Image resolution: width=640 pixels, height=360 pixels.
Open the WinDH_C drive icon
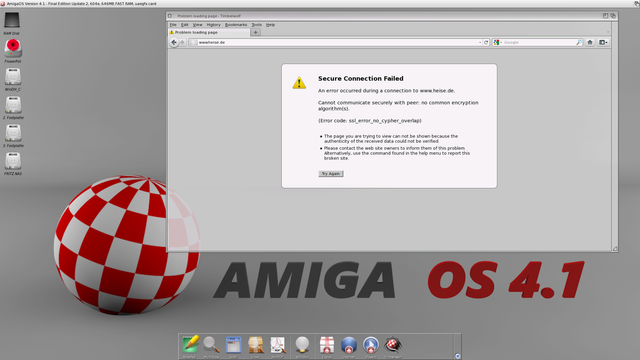point(13,77)
